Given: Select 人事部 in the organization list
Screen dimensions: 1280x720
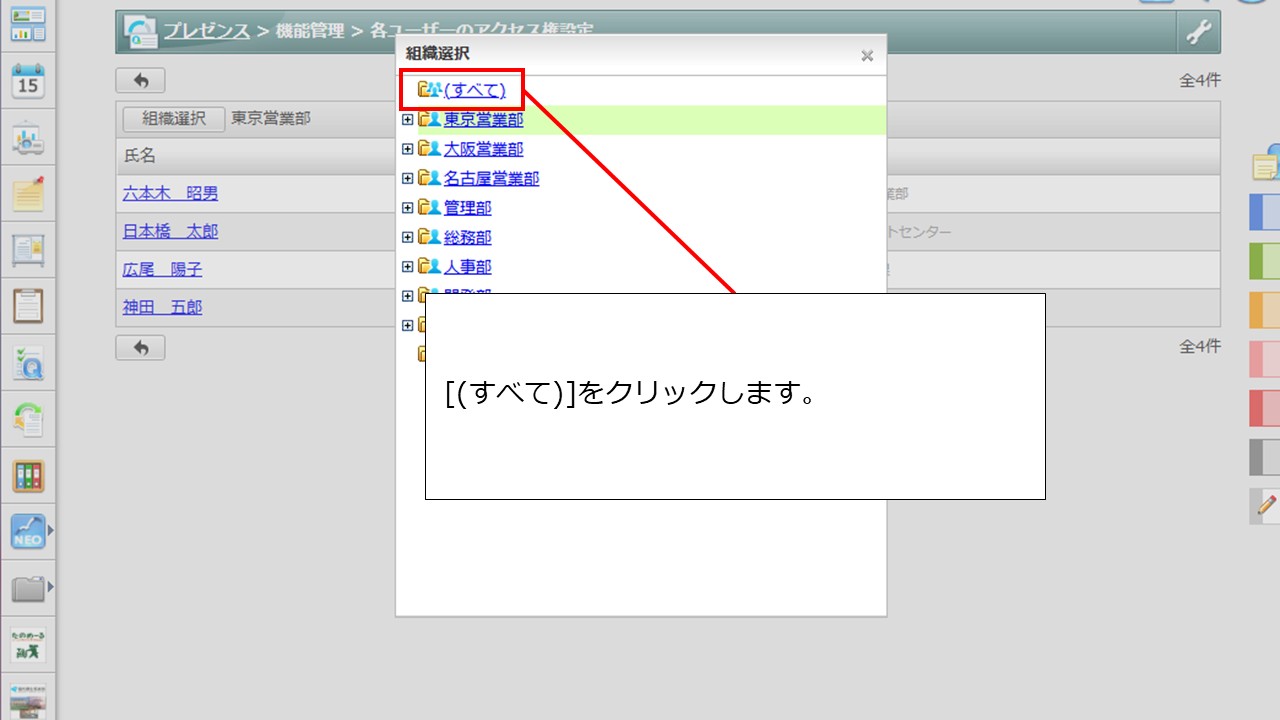Looking at the screenshot, I should tap(467, 267).
